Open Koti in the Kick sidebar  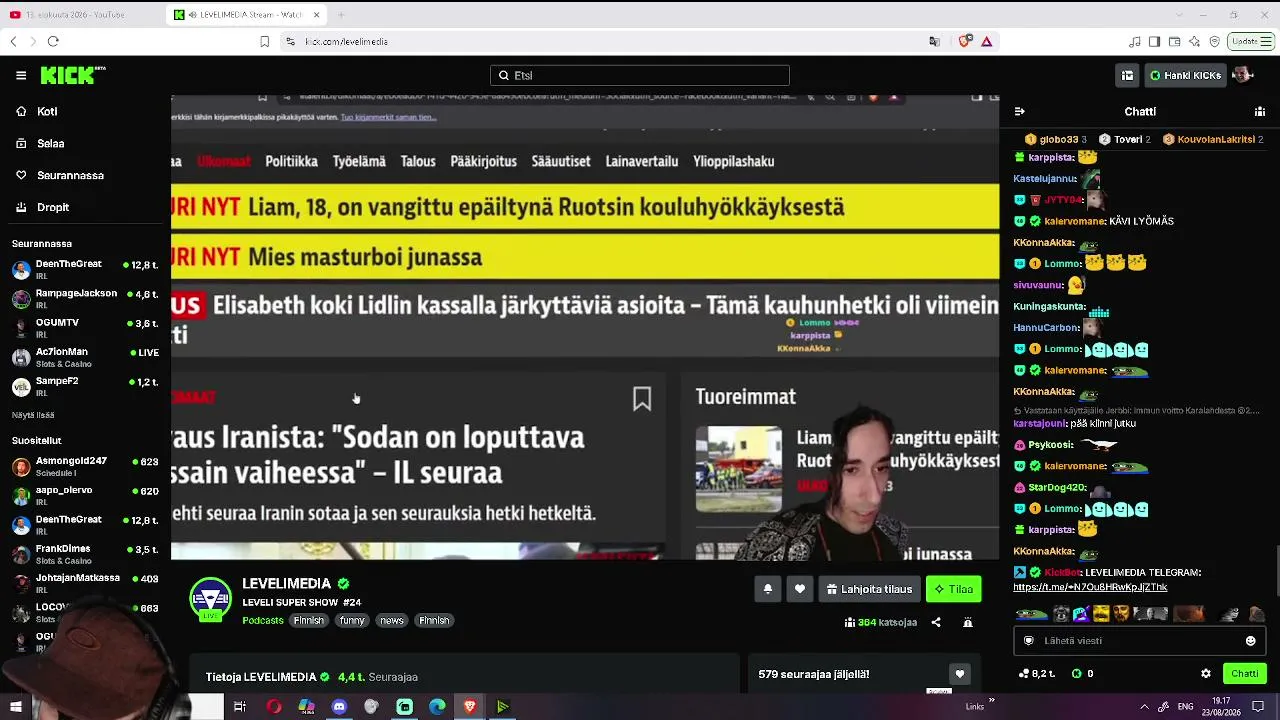pos(47,111)
